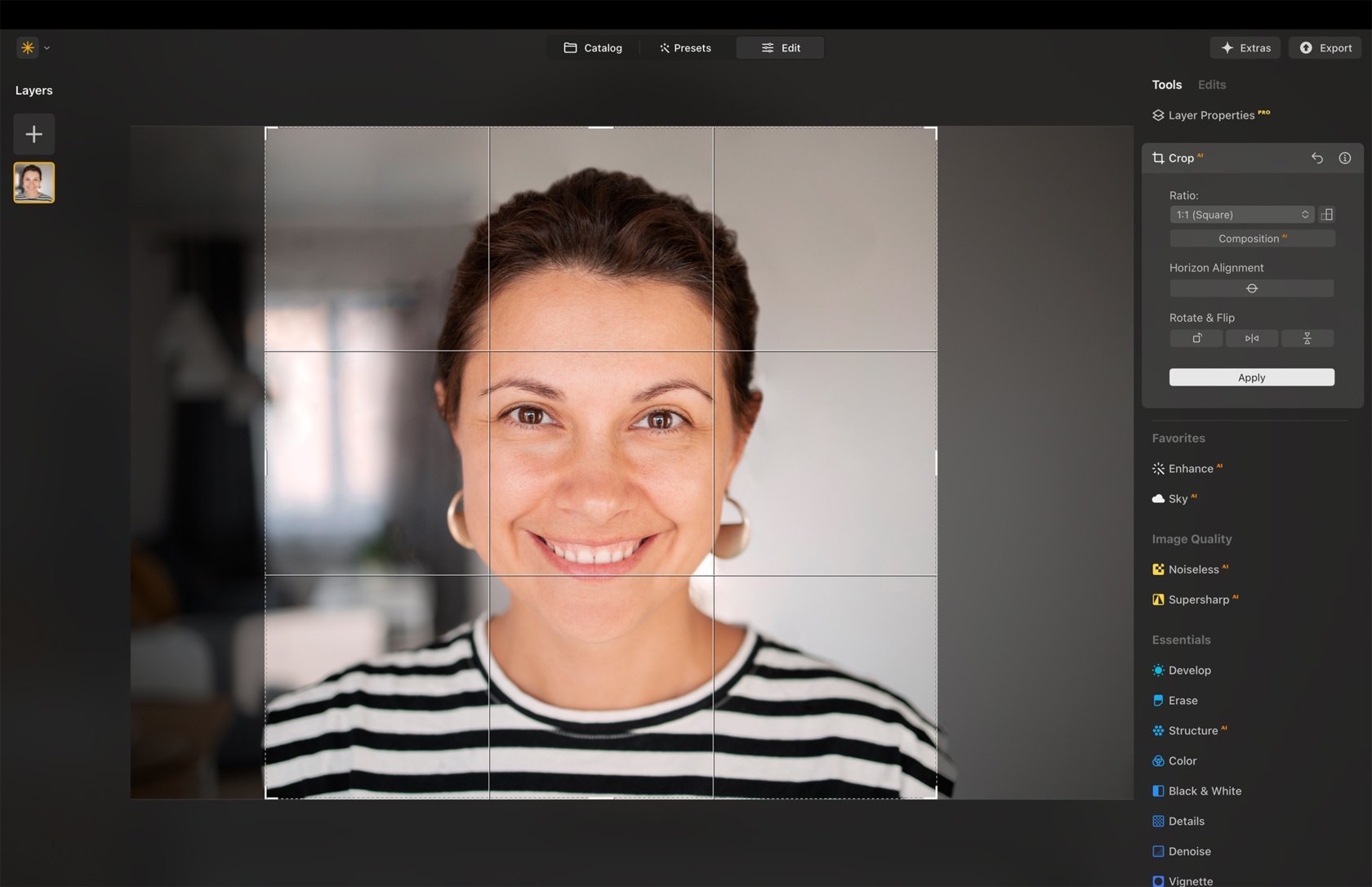This screenshot has width=1372, height=887.
Task: Reset the crop with undo arrow icon
Action: pyautogui.click(x=1316, y=158)
